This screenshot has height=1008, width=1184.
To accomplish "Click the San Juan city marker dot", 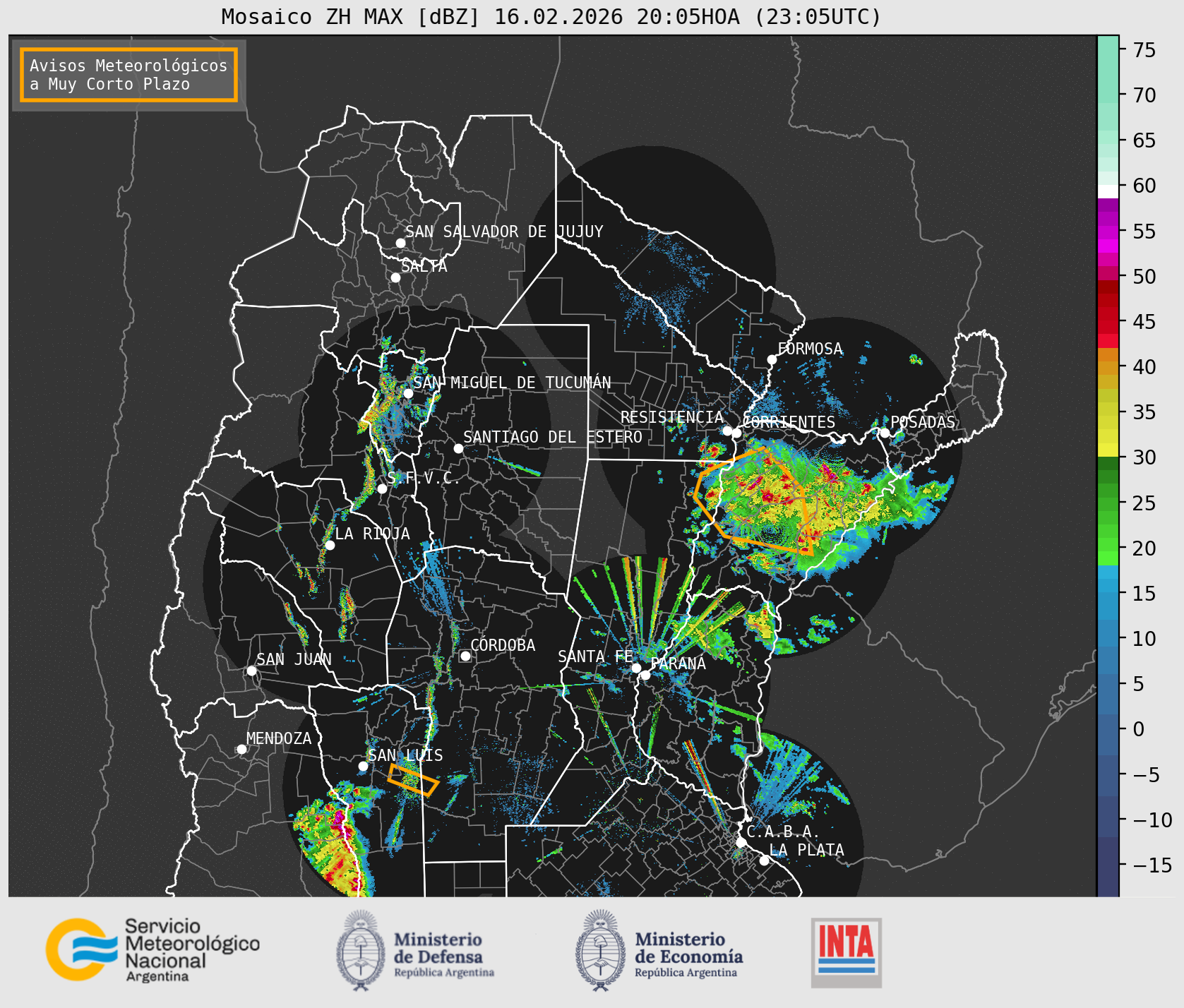I will (x=251, y=671).
